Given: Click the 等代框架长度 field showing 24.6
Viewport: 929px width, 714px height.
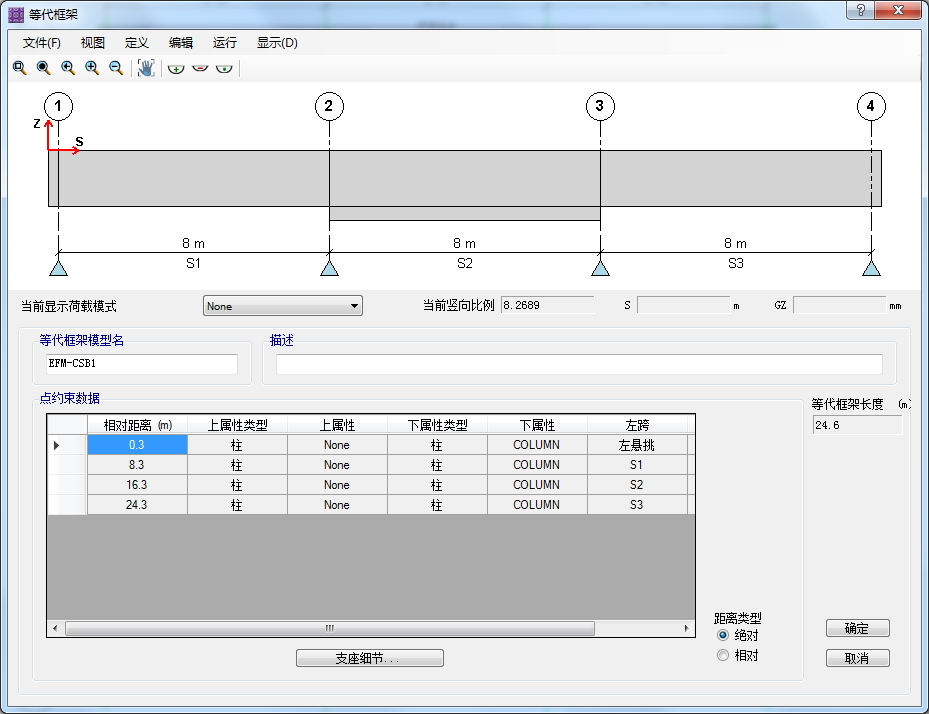Looking at the screenshot, I should point(857,425).
